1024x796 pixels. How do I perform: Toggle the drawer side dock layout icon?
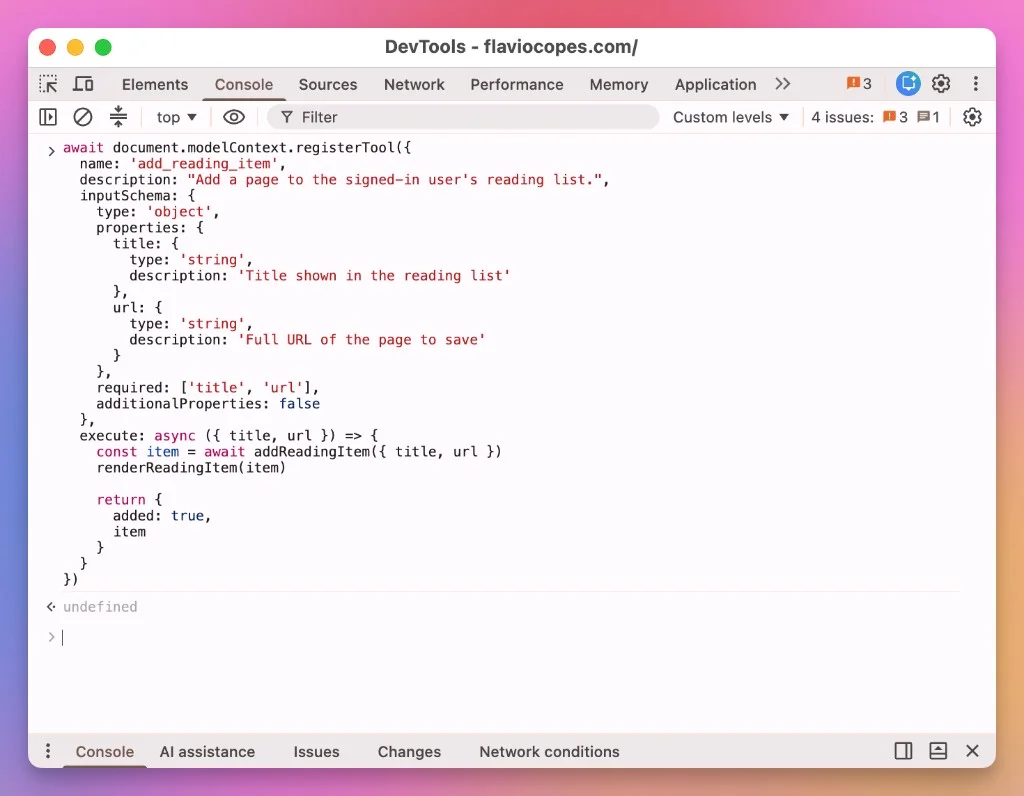click(x=903, y=751)
